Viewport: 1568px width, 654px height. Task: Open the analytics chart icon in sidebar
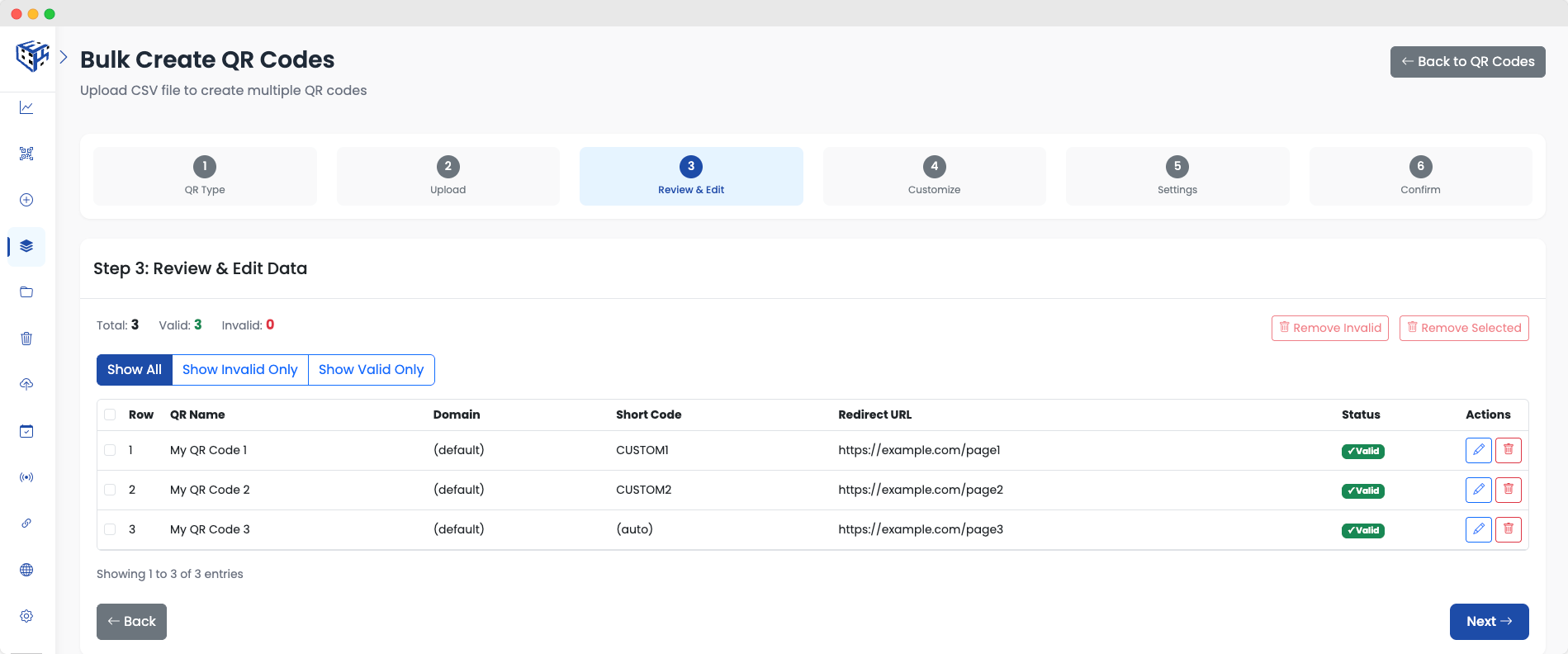pyautogui.click(x=26, y=107)
